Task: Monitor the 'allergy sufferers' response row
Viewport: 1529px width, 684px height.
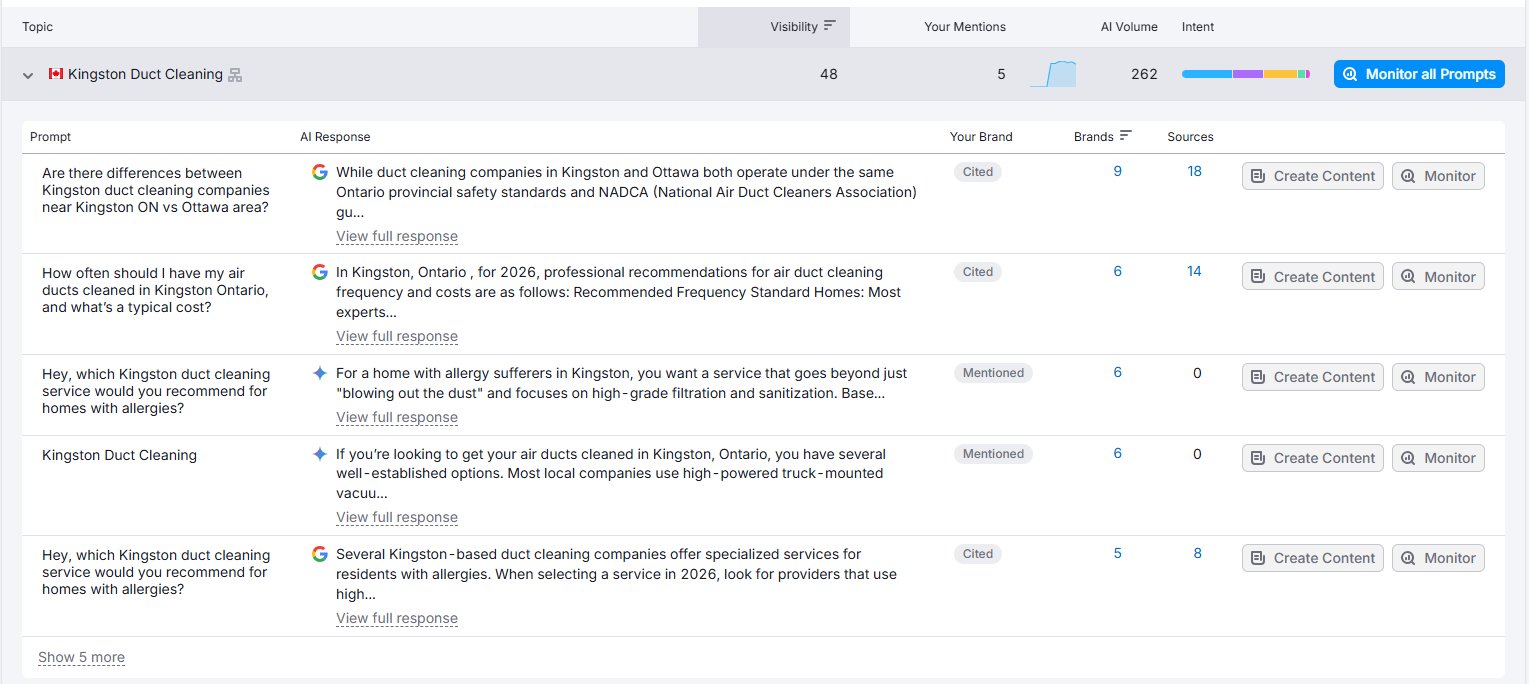Action: click(1438, 377)
